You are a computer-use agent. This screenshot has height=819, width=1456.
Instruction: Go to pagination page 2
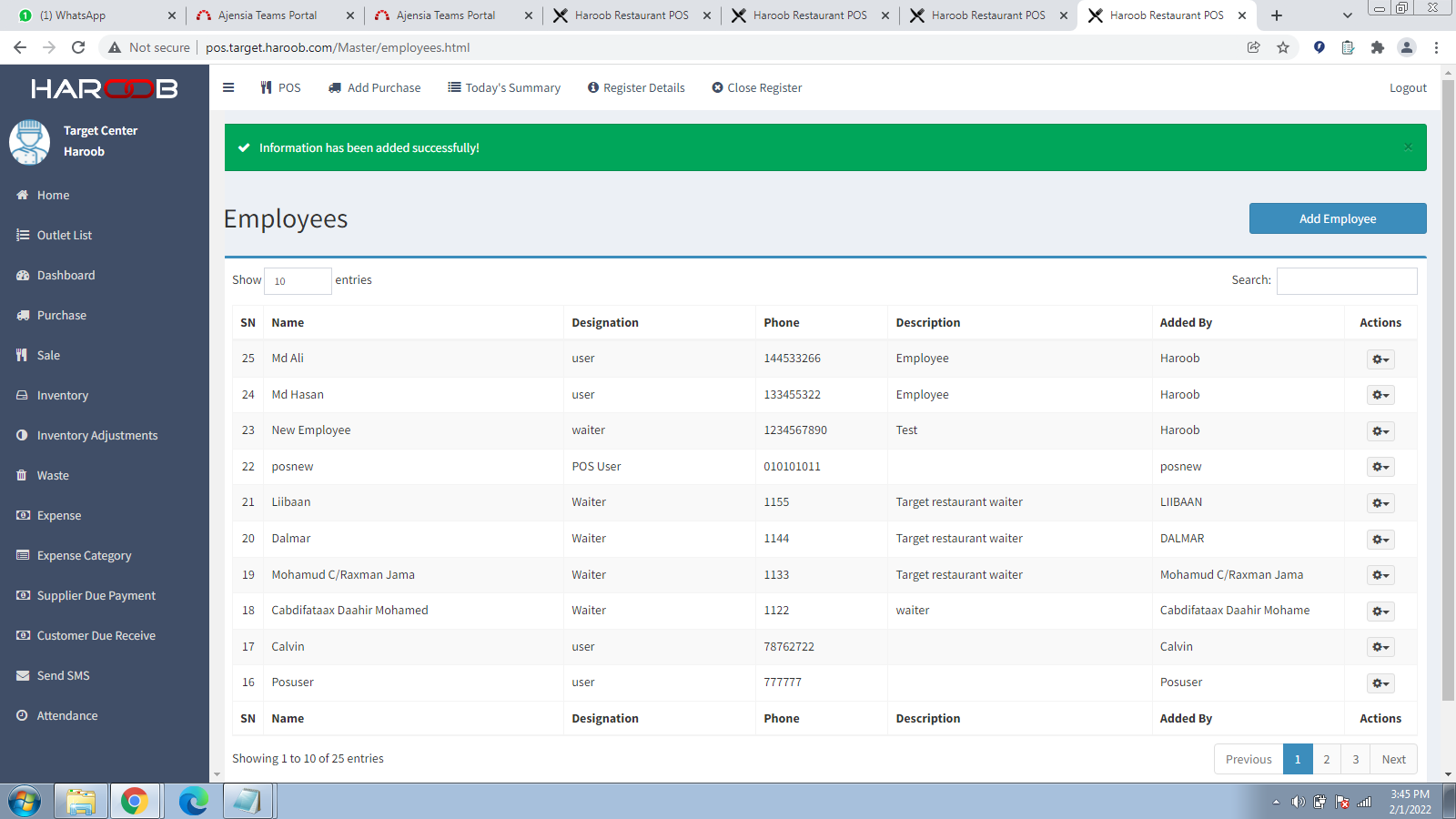click(x=1327, y=759)
